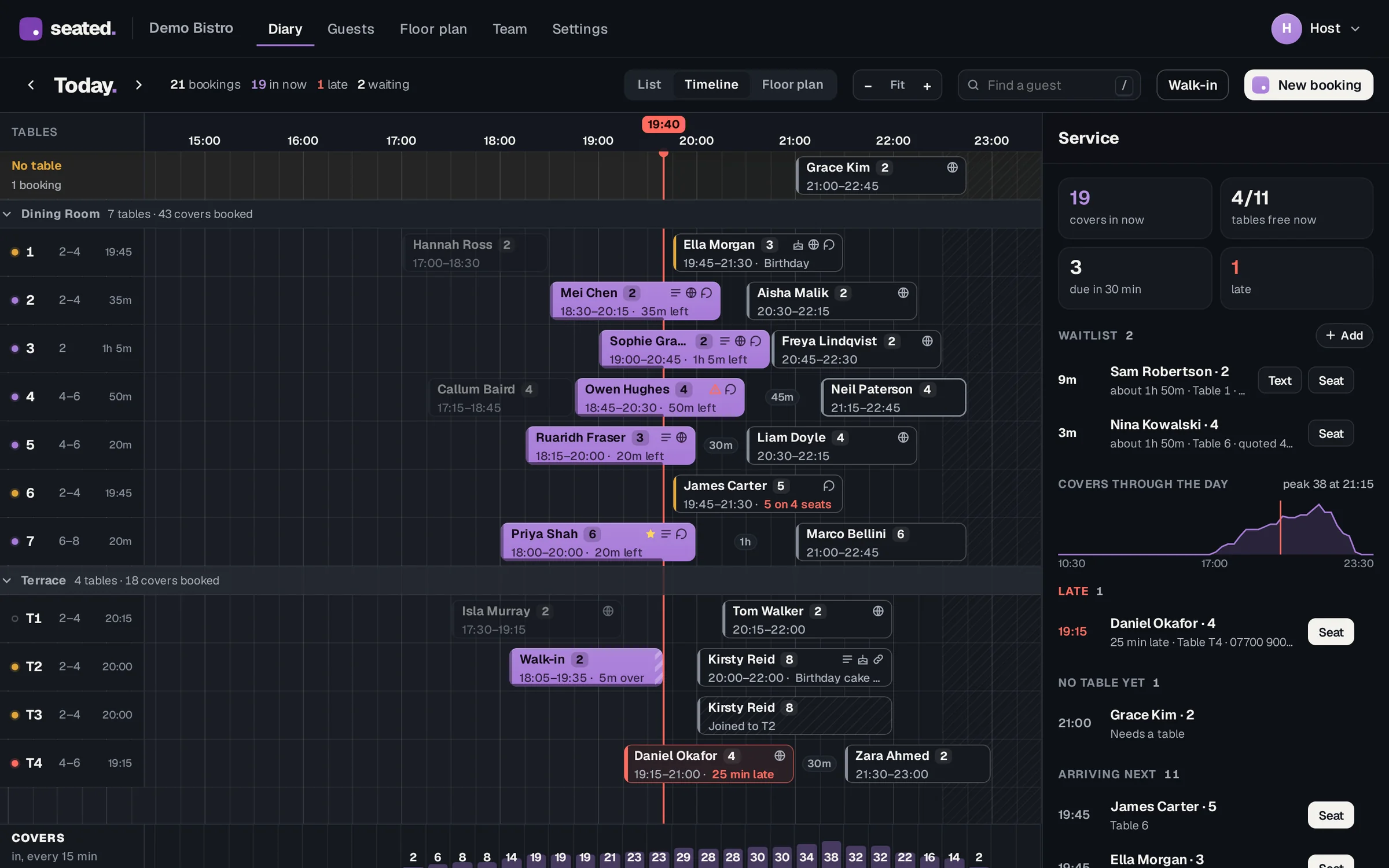Open the Settings tab
The height and width of the screenshot is (868, 1389).
(x=580, y=28)
